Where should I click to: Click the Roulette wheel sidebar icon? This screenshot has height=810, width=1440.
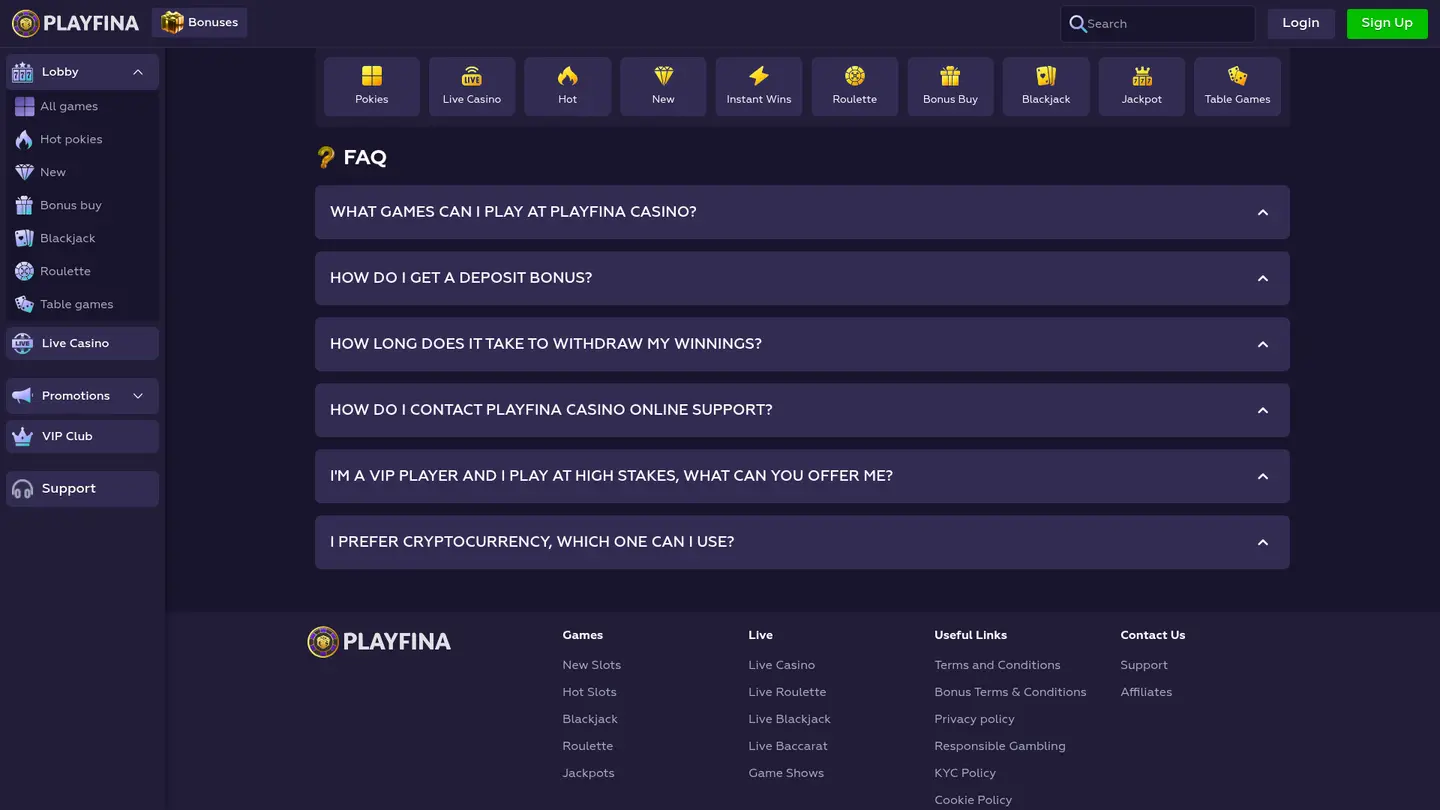(24, 271)
